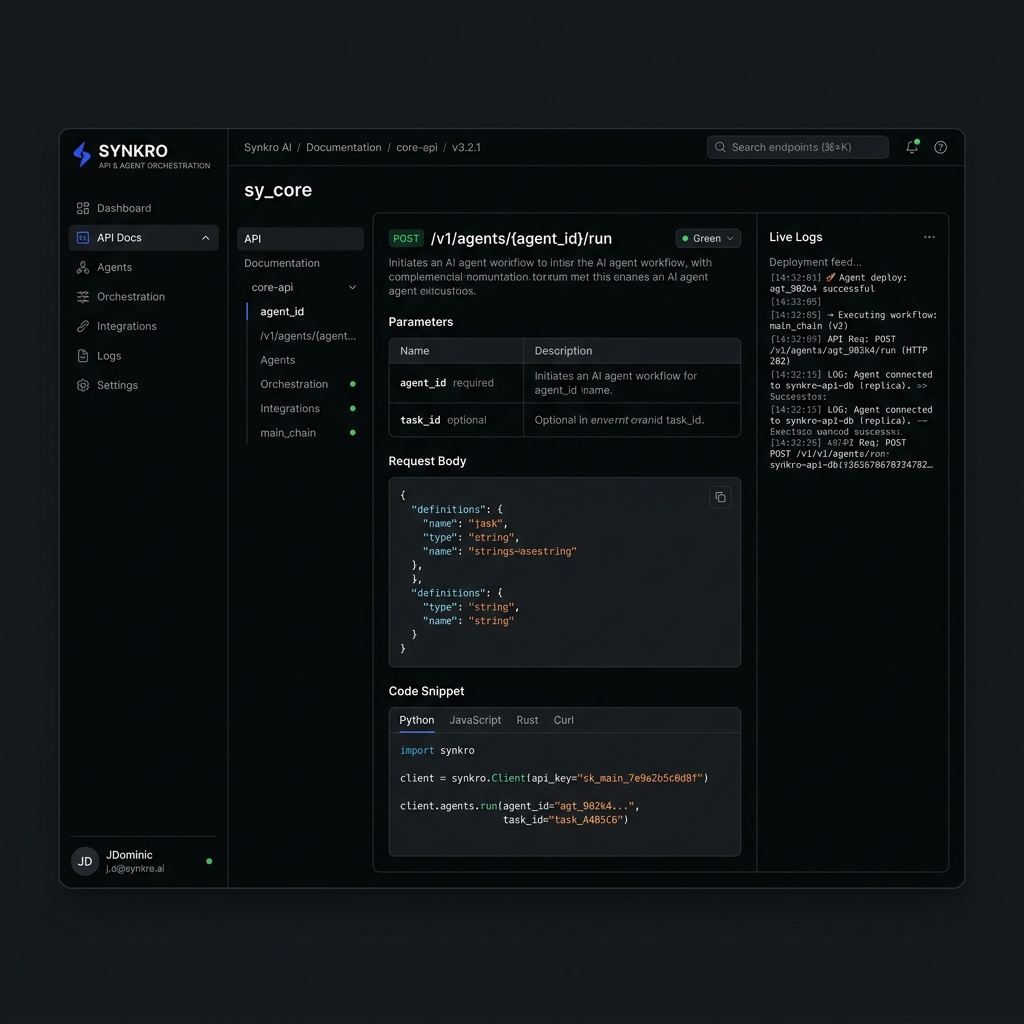Click the Logs document icon
This screenshot has height=1024, width=1024.
(x=83, y=356)
